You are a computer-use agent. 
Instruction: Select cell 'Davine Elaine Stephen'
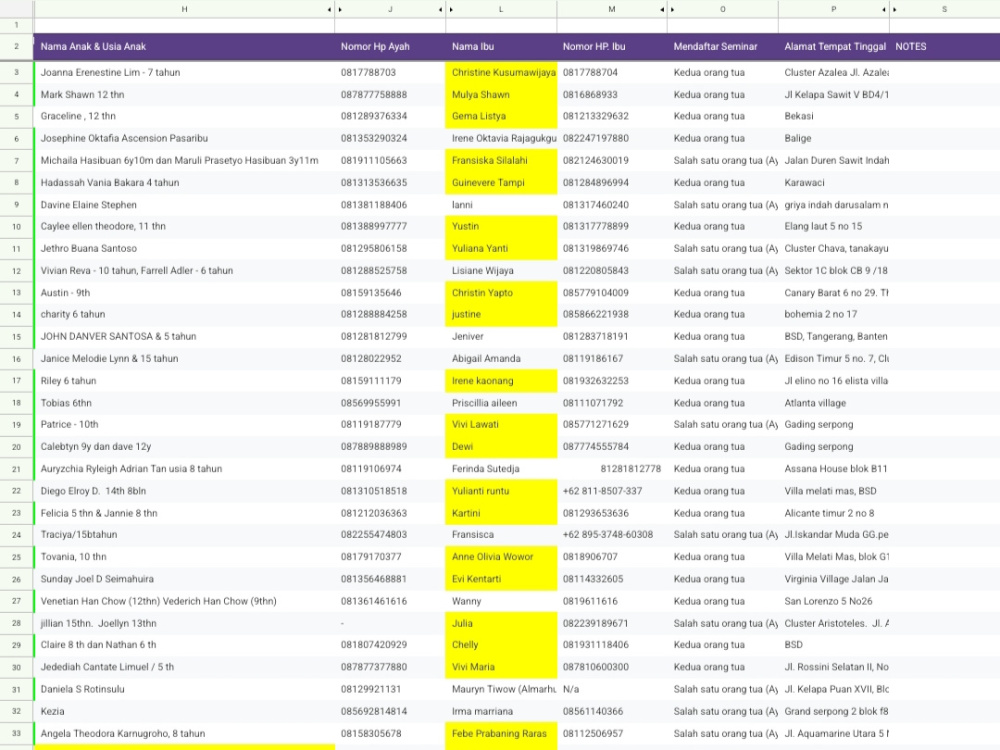tap(184, 205)
